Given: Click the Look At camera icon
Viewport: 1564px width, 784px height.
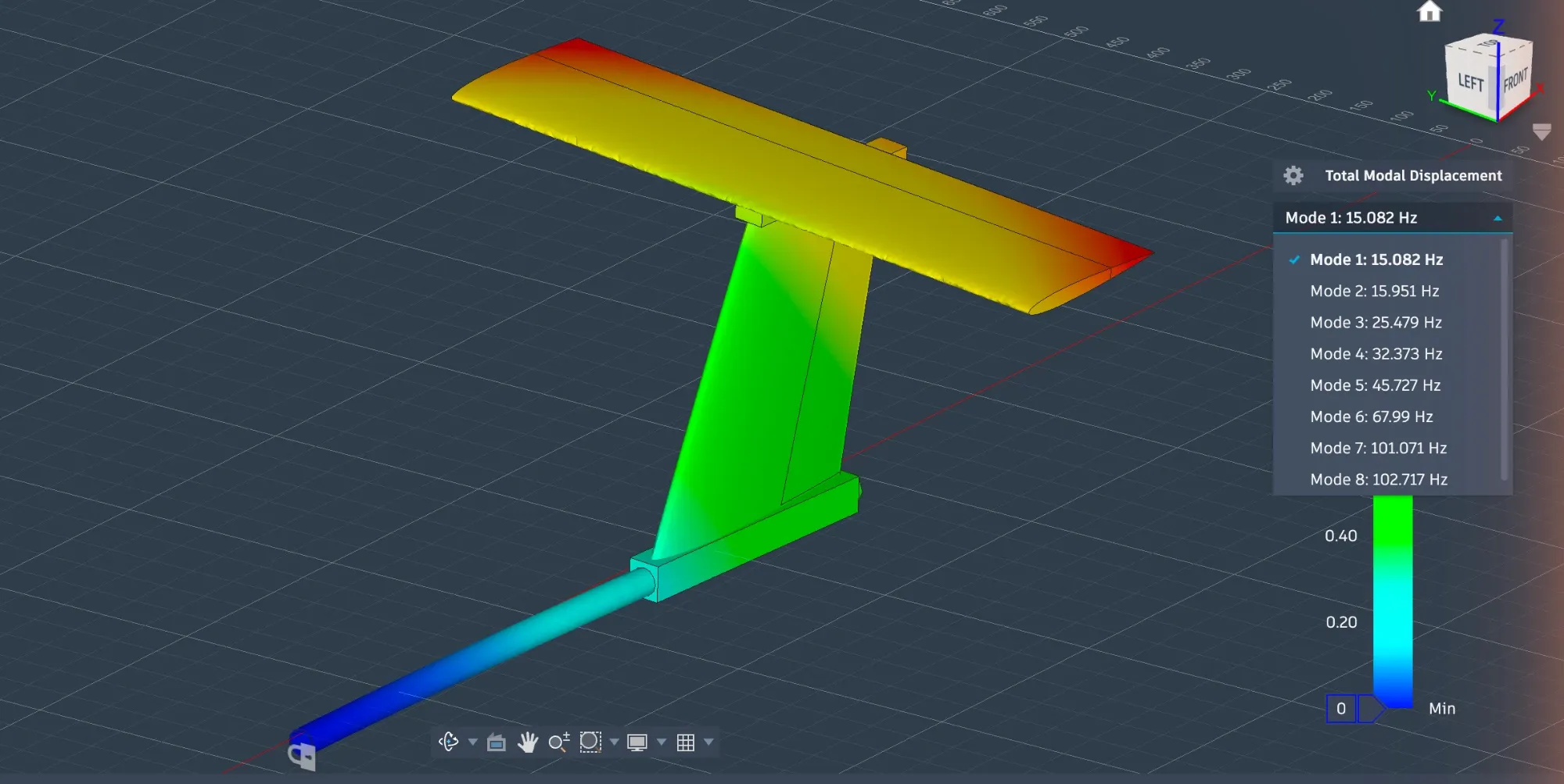Looking at the screenshot, I should coord(497,743).
